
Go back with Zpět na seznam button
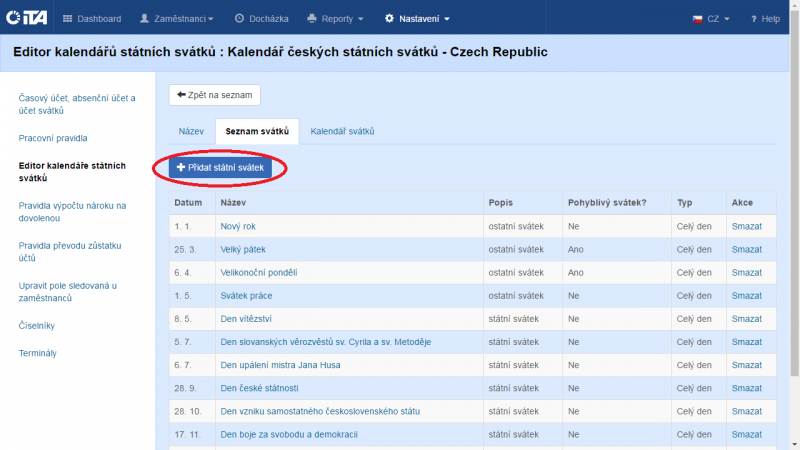(x=214, y=95)
